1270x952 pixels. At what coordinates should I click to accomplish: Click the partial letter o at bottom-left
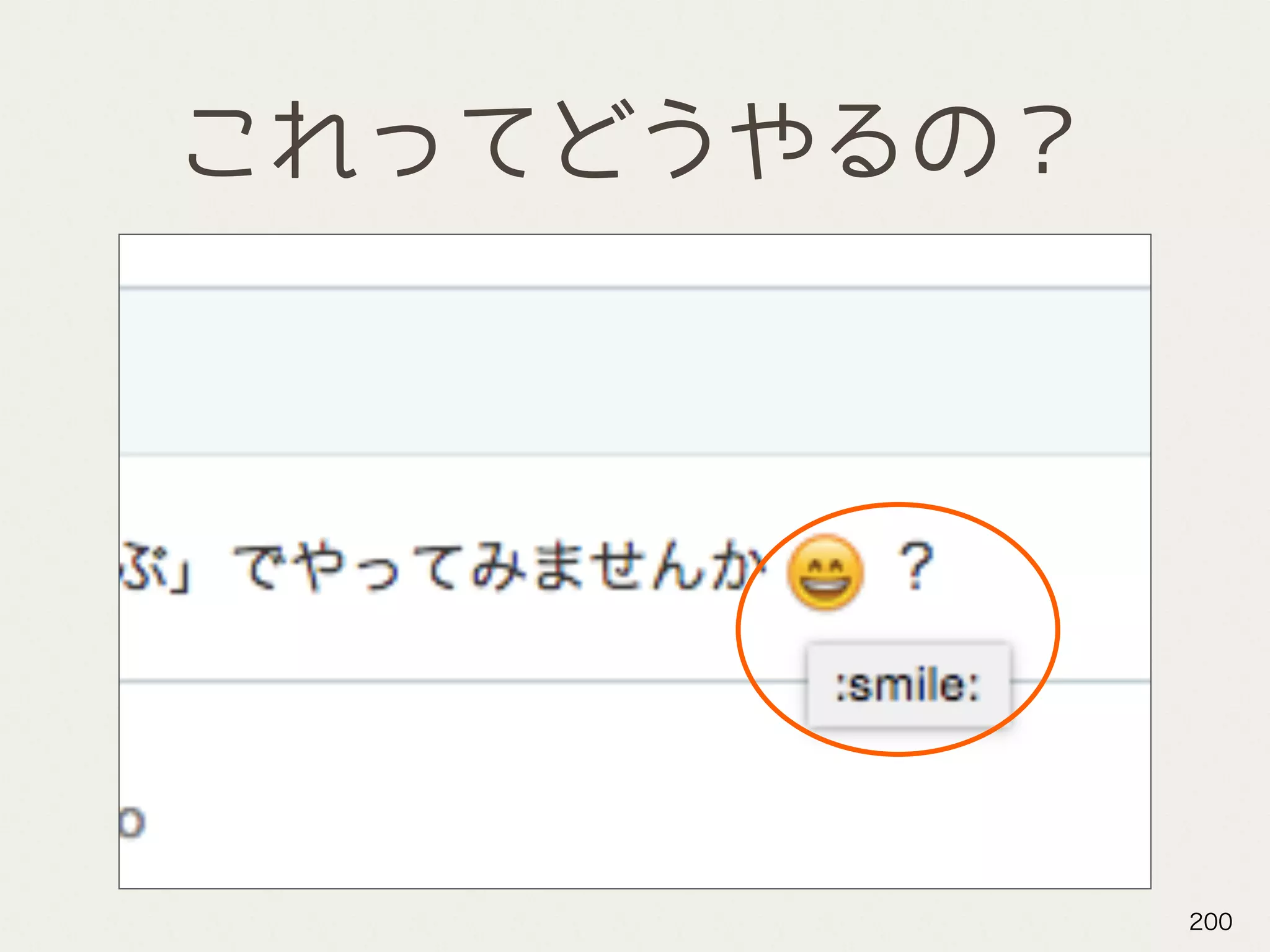point(131,822)
